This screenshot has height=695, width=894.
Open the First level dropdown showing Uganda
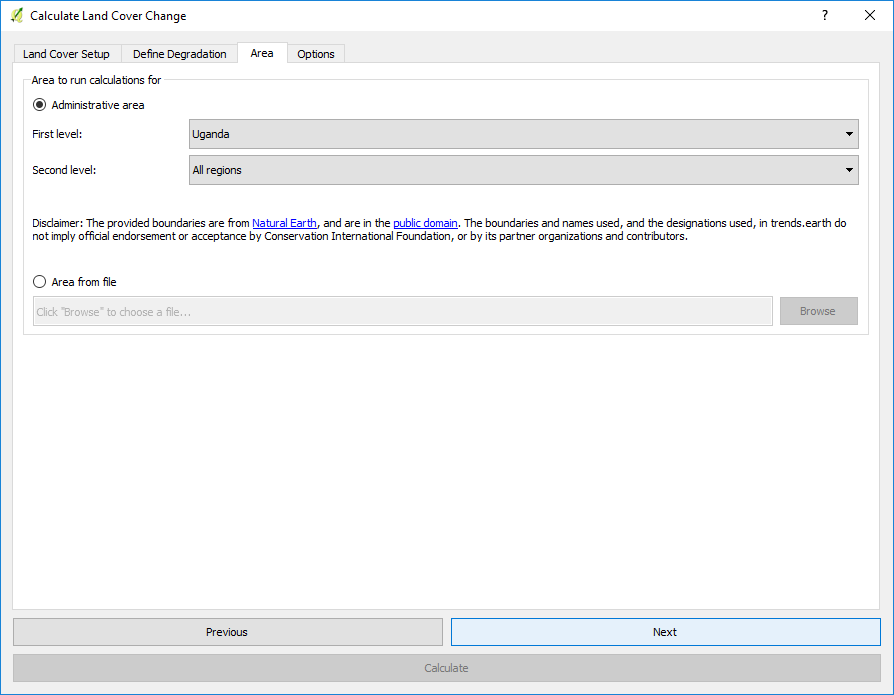(523, 134)
